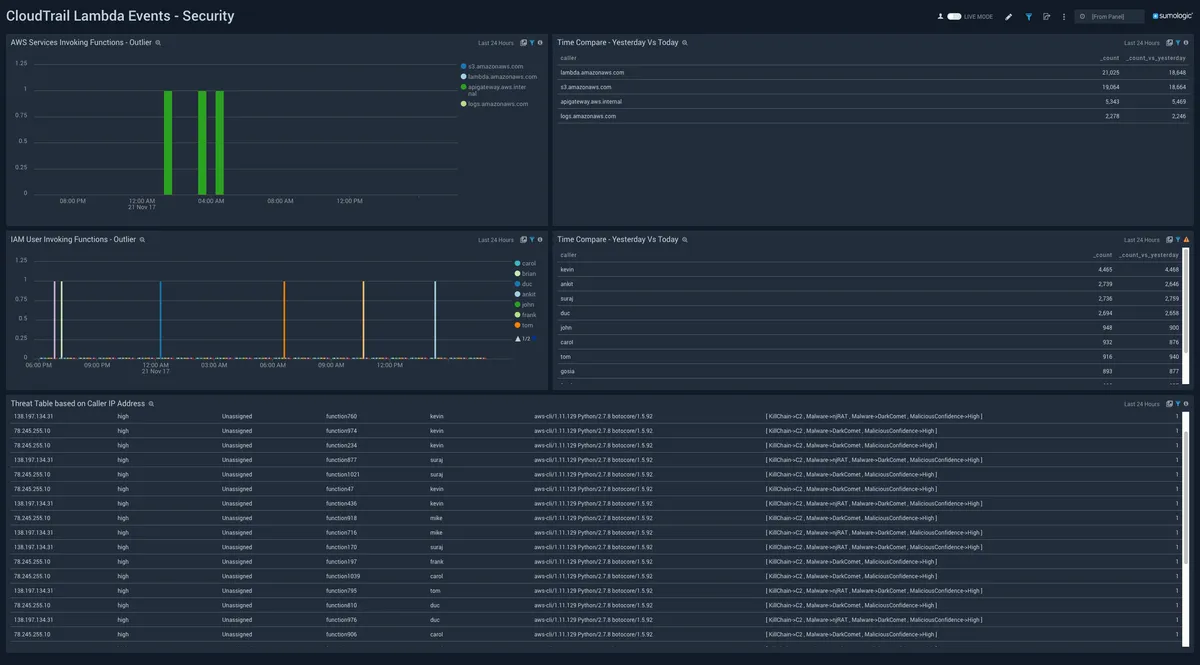
Task: Click warning triangle icon on IAM Time Compare panel
Action: [1186, 240]
